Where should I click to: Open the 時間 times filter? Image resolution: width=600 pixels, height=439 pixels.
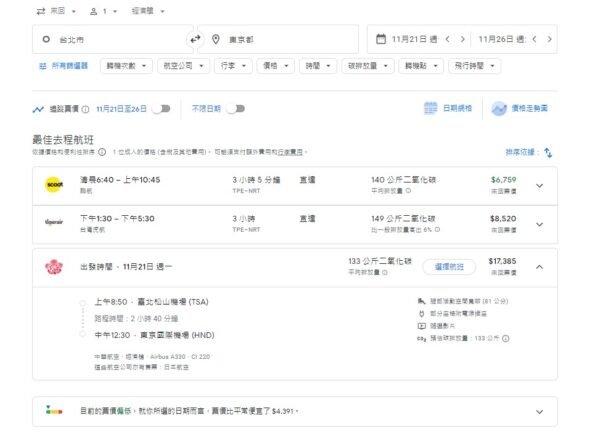(318, 66)
